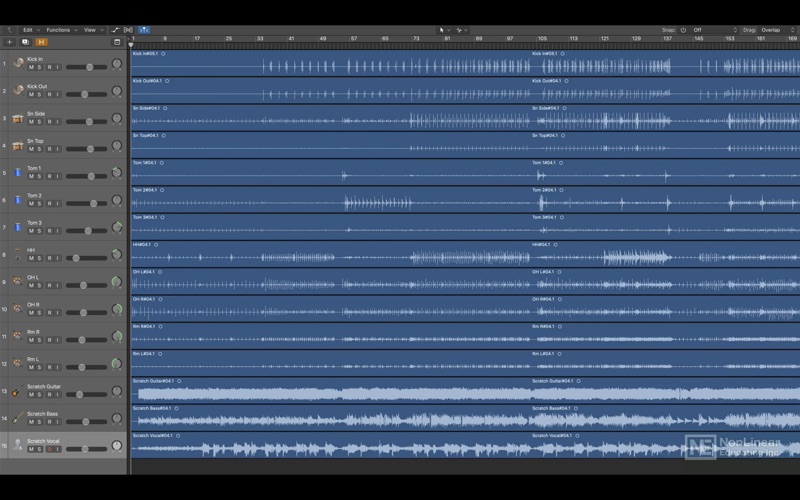Screen dimensions: 800x500
Task: Click the Kick In track drum icon
Action: coord(18,63)
